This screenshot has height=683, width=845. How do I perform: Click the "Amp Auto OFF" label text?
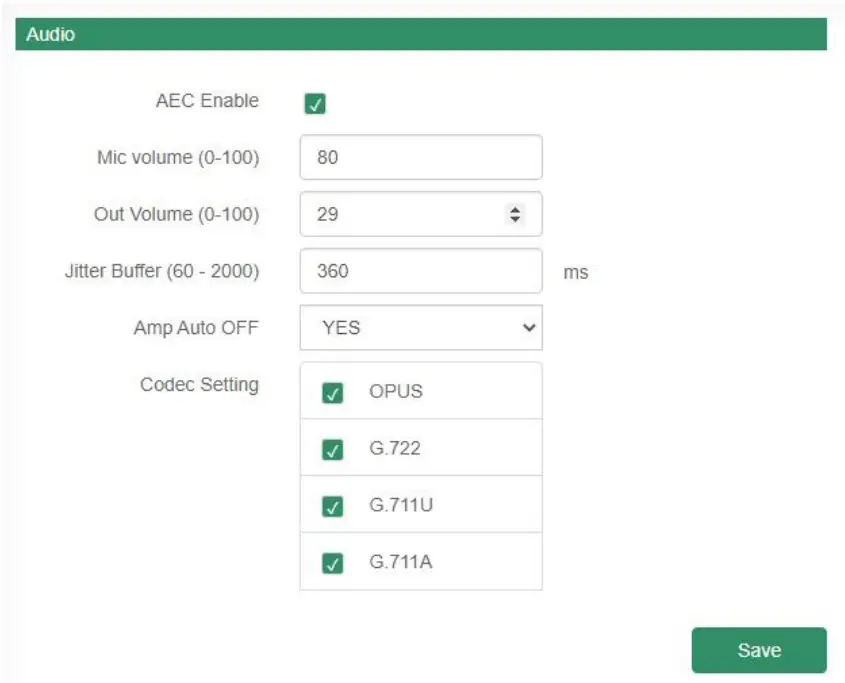(196, 328)
